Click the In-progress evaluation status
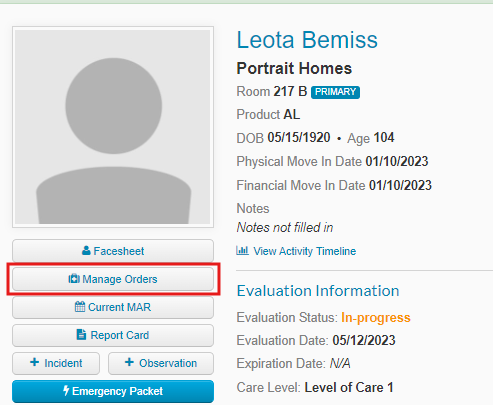493x405 pixels. point(376,318)
